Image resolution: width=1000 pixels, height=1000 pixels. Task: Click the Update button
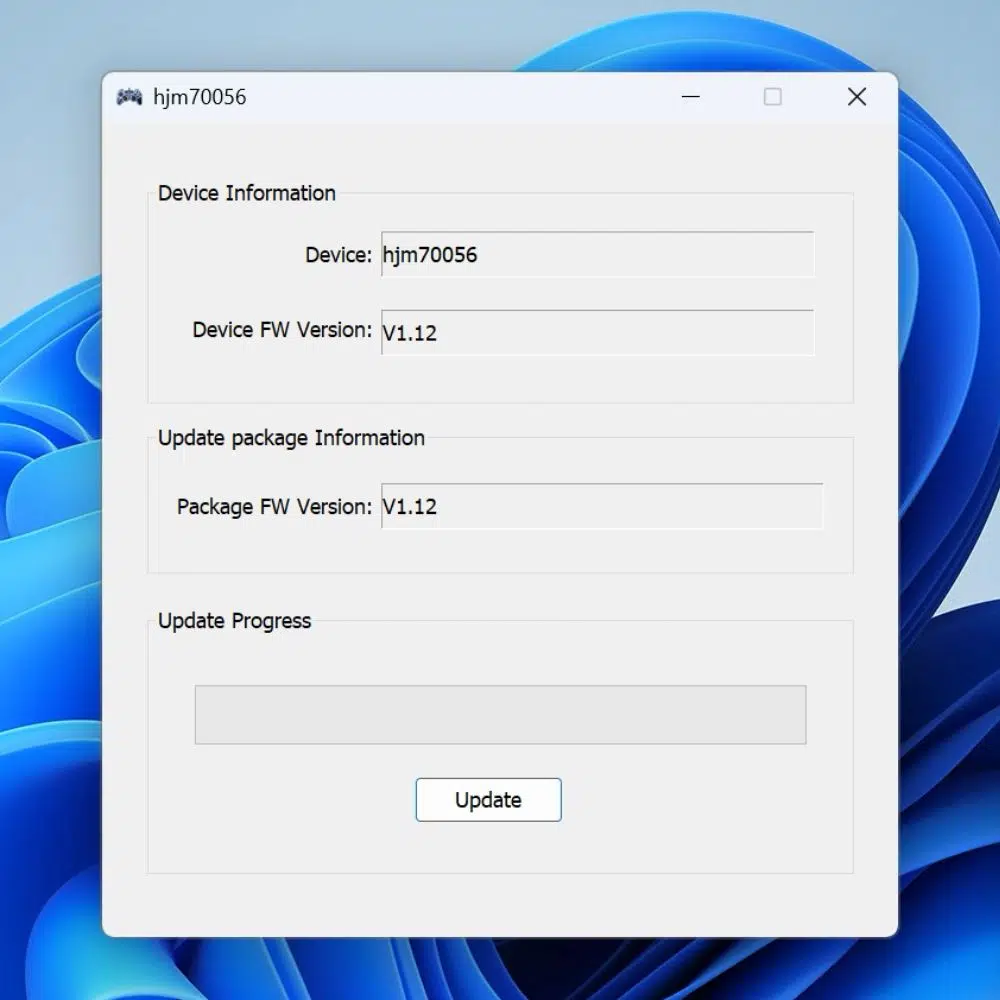[489, 800]
